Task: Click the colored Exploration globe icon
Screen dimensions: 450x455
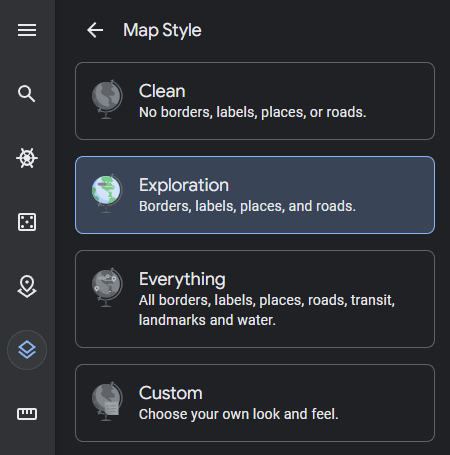Action: [x=107, y=193]
